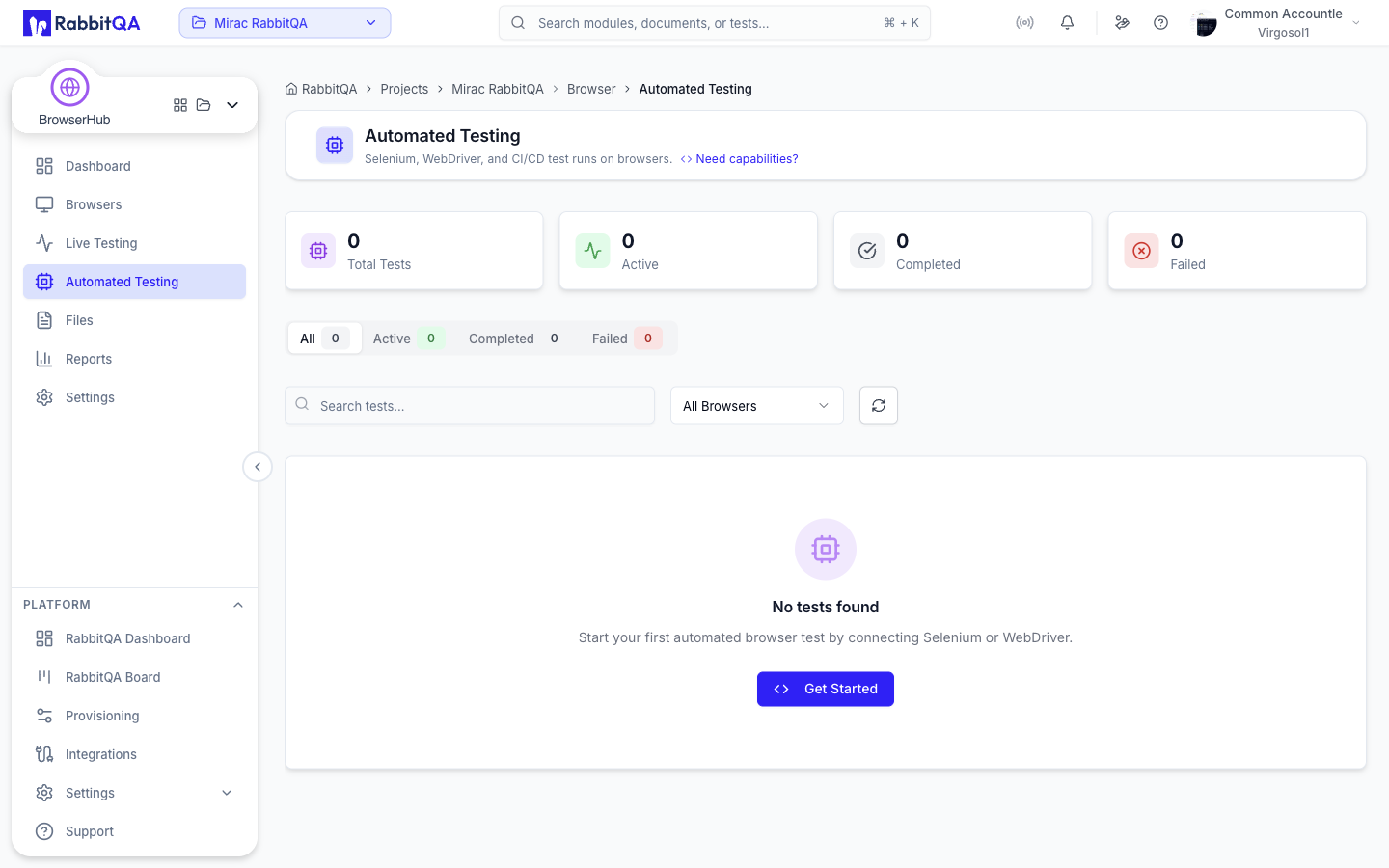Switch to the Failed tab
1389x868 pixels.
click(626, 339)
